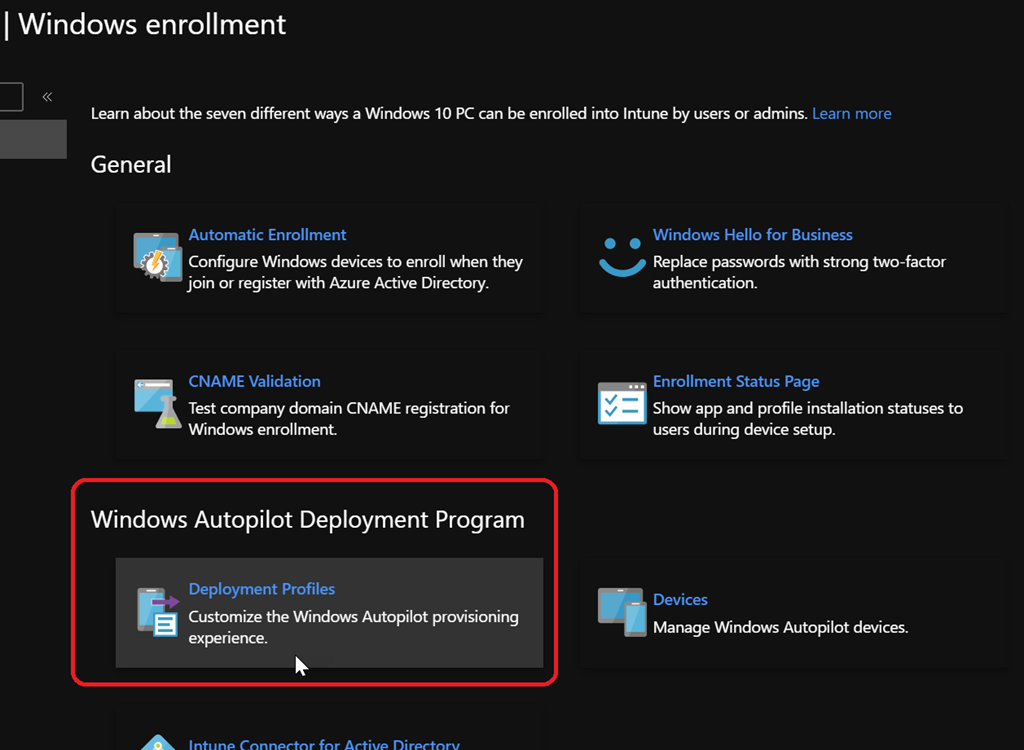Image resolution: width=1024 pixels, height=750 pixels.
Task: Open CNAME Validation link
Action: tap(254, 381)
